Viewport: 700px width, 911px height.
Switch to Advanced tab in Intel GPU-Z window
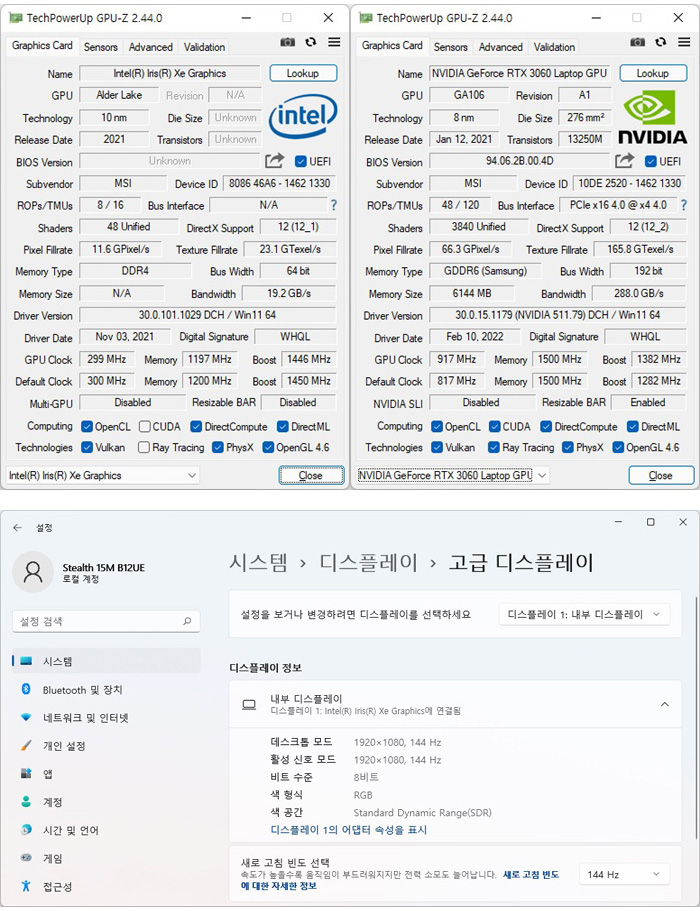click(150, 47)
